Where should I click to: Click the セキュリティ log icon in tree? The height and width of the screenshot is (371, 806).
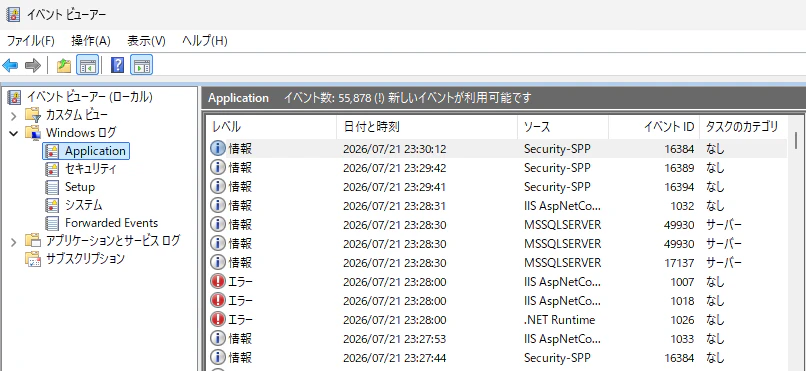[x=52, y=169]
